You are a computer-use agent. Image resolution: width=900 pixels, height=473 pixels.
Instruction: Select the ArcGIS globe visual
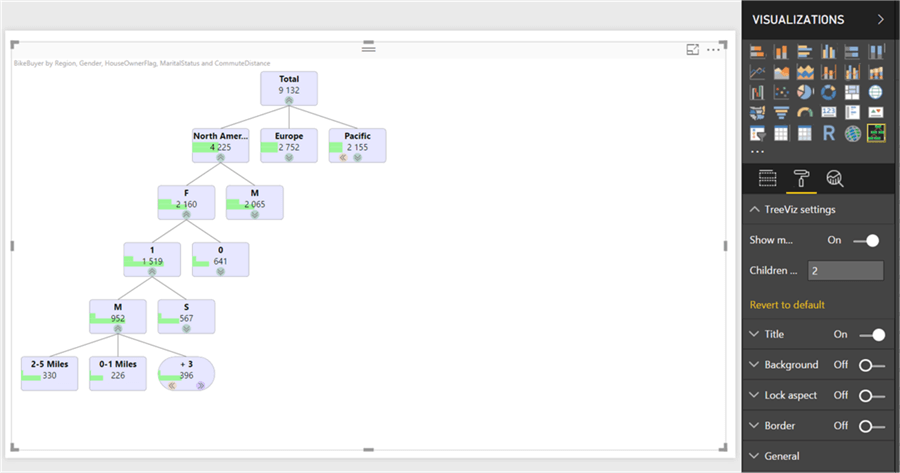click(852, 133)
